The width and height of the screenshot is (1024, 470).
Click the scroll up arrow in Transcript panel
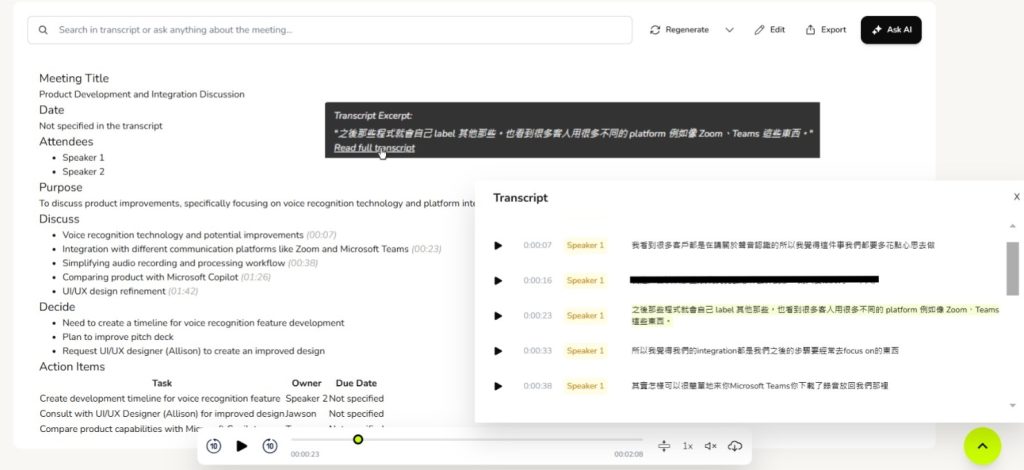(1012, 226)
